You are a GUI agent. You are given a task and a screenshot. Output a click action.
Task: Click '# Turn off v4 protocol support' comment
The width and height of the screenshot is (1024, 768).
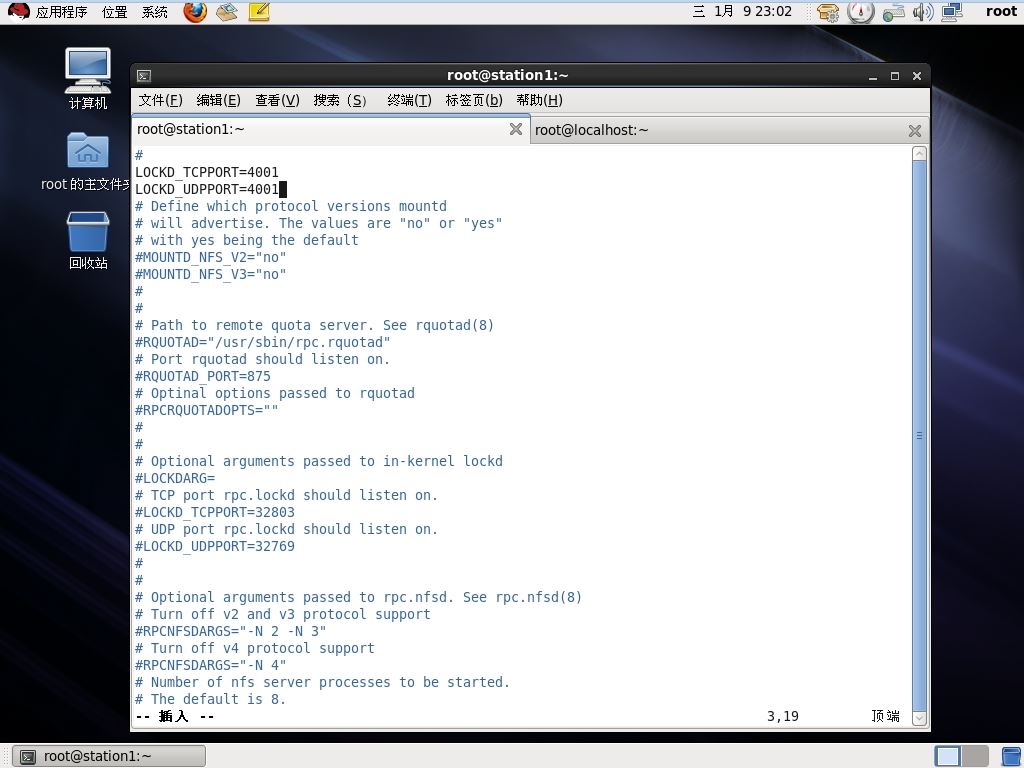(x=255, y=648)
